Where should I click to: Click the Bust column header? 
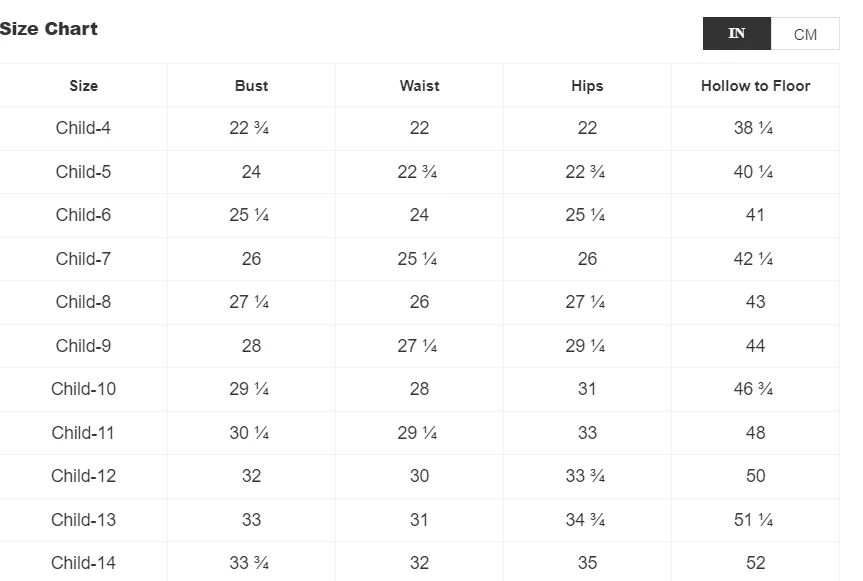252,86
